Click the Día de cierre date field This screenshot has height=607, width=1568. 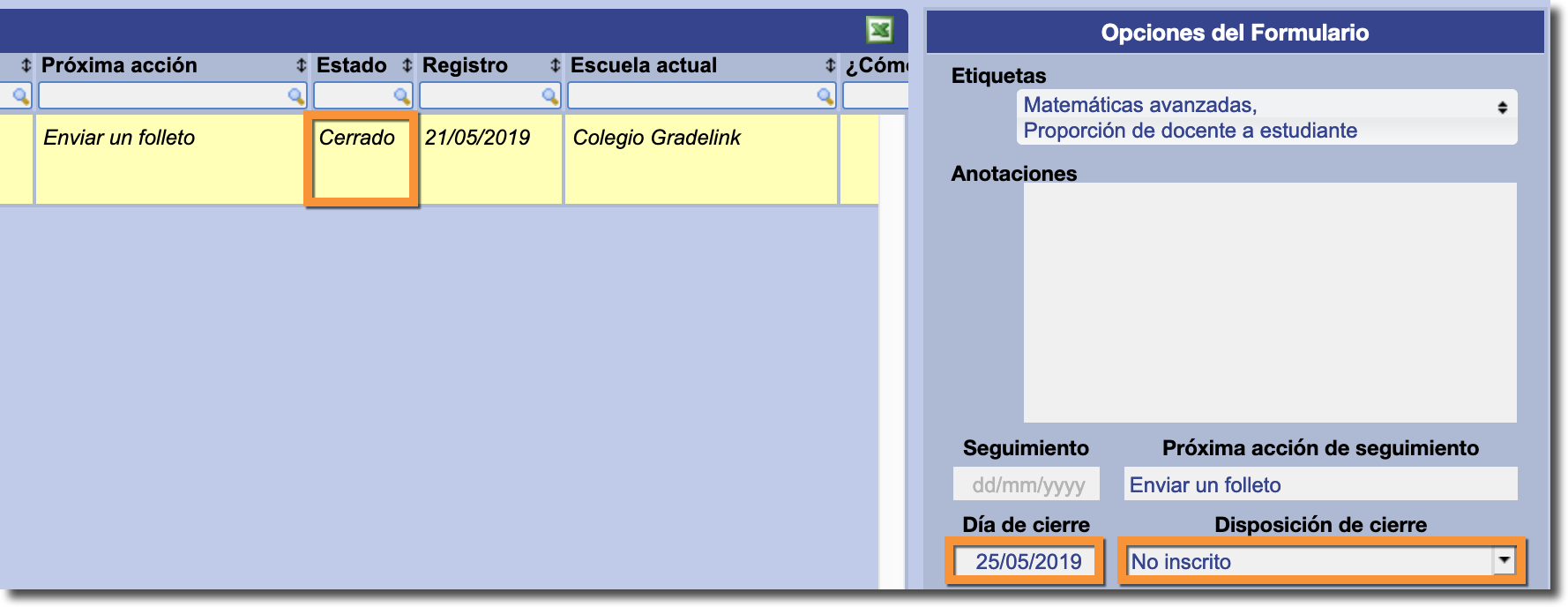[x=1027, y=561]
